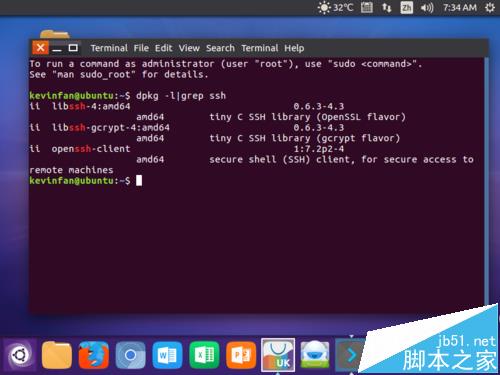Launch Firefox from the dock
The height and width of the screenshot is (375, 500).
[94, 355]
